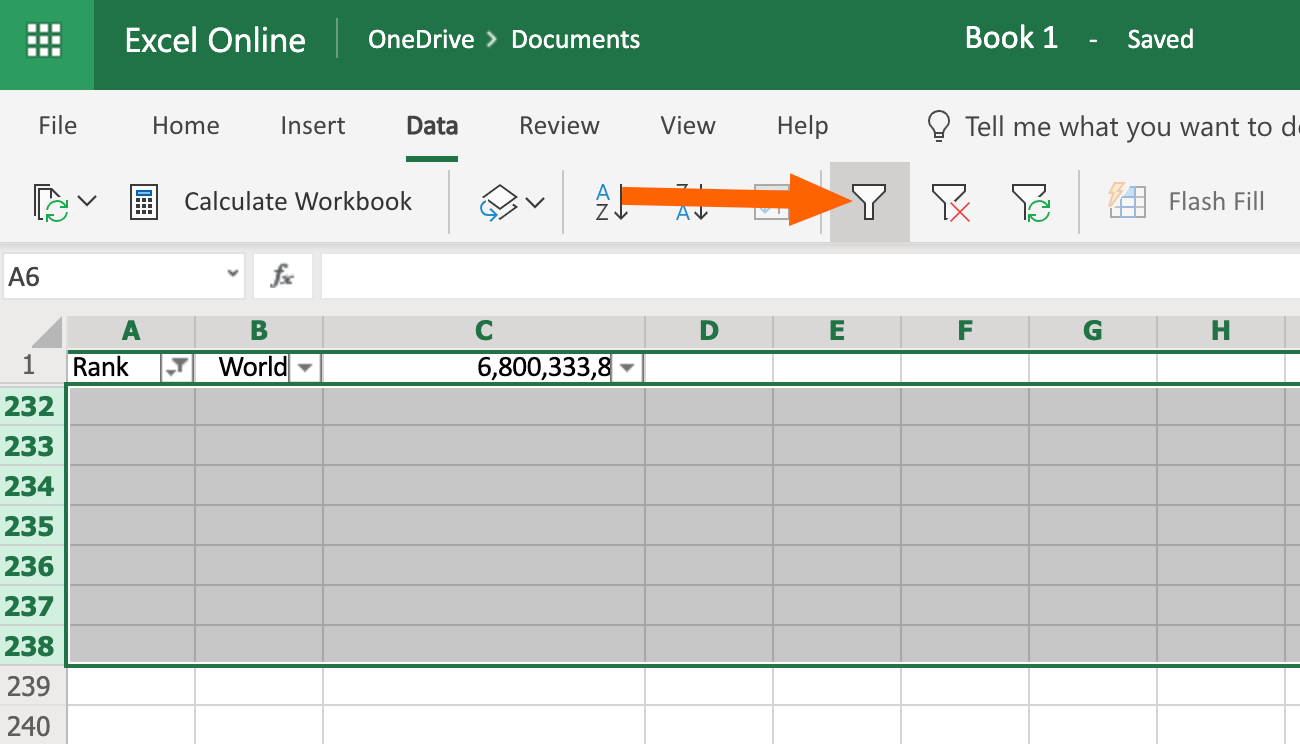Switch to the Home tab
This screenshot has height=744, width=1300.
185,126
